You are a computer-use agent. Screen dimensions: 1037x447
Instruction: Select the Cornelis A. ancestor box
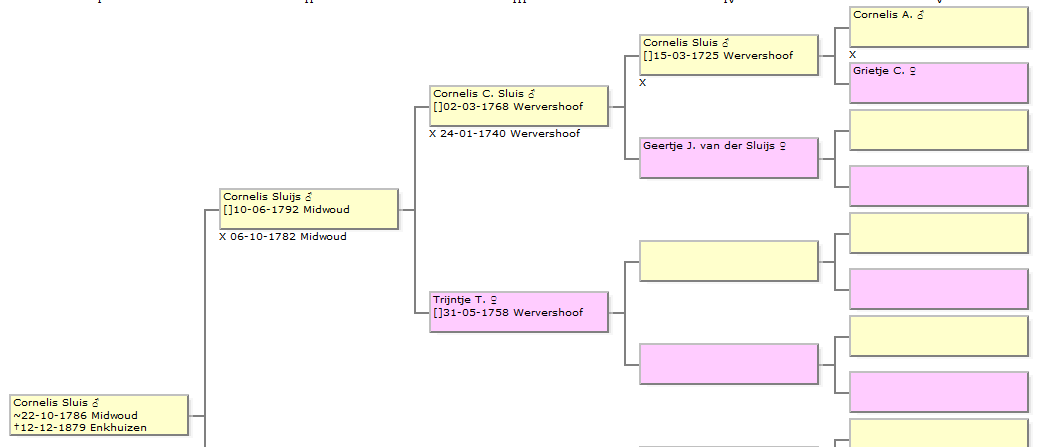[938, 27]
